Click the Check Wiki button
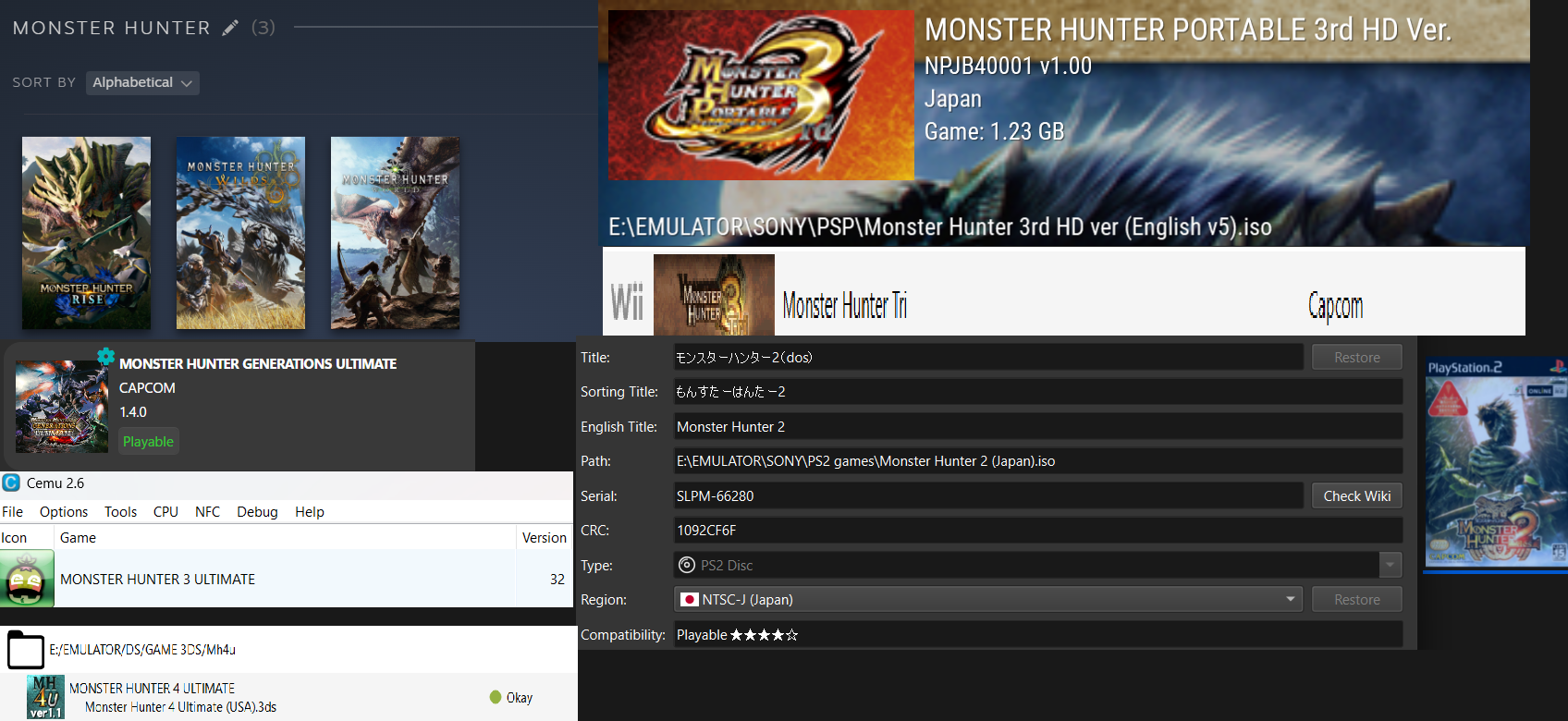Image resolution: width=1568 pixels, height=721 pixels. click(x=1356, y=496)
